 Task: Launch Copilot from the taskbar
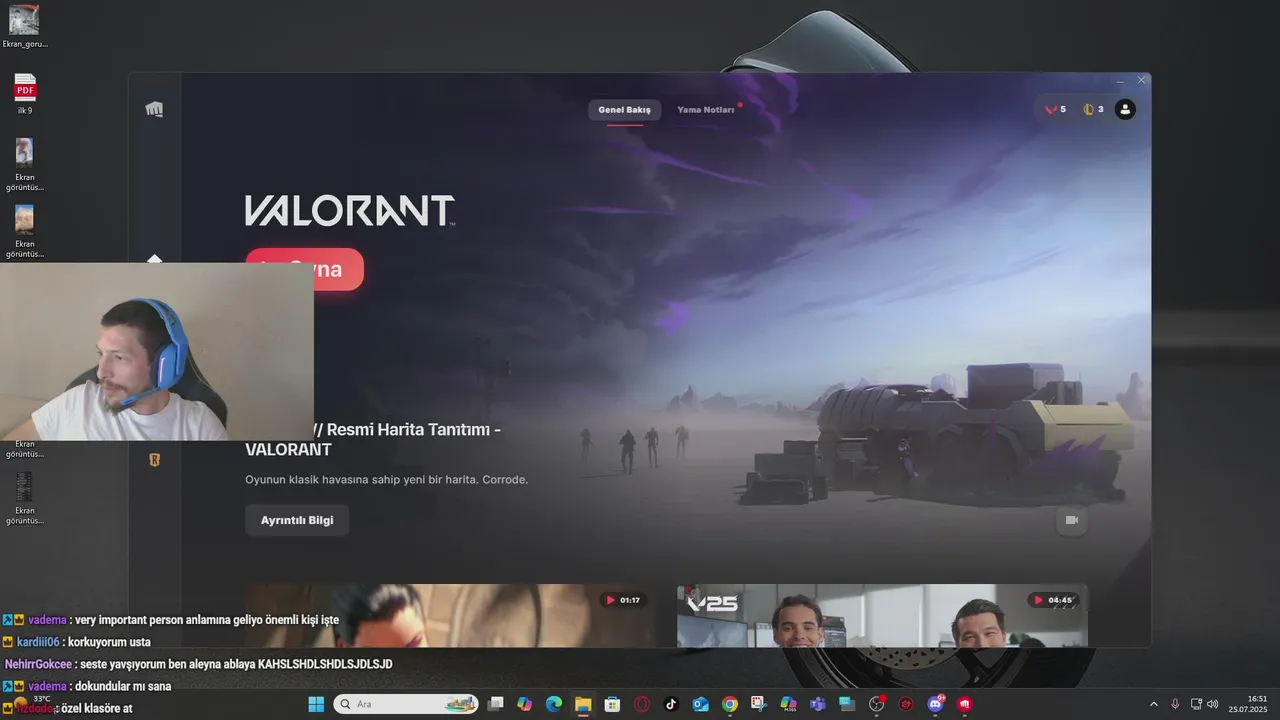524,704
